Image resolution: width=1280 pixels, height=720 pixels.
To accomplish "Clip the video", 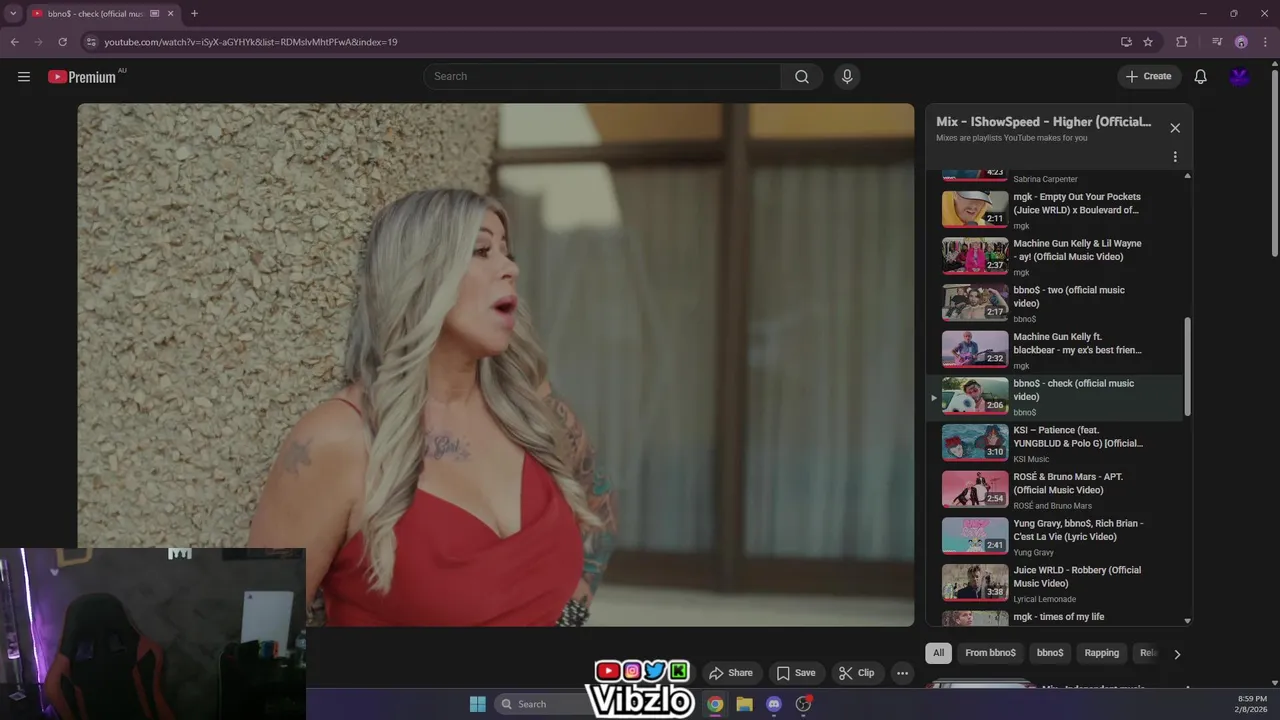I will coord(856,673).
